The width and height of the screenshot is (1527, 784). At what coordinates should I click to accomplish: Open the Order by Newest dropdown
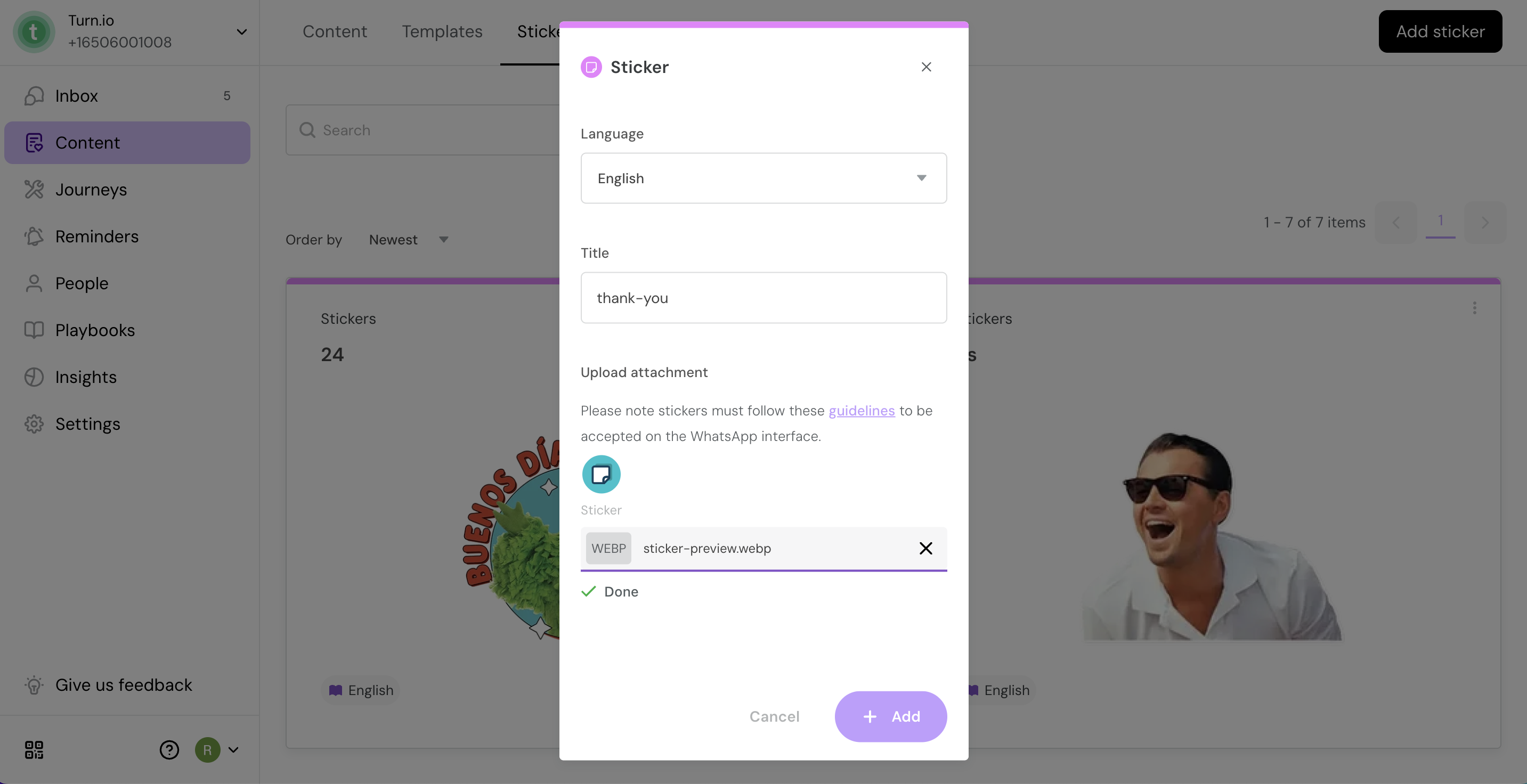(x=409, y=239)
